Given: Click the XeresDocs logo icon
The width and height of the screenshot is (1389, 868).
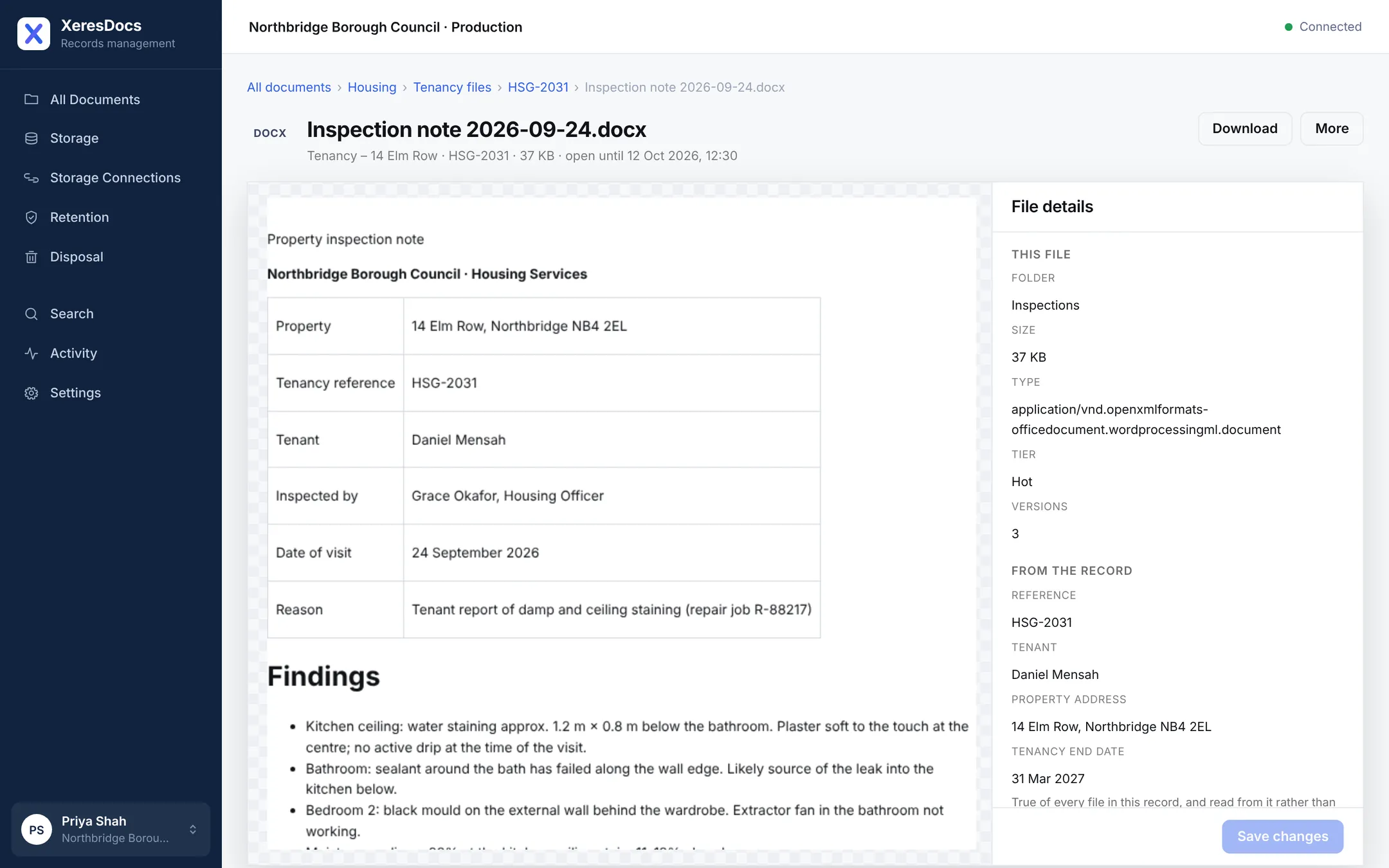Looking at the screenshot, I should (33, 33).
